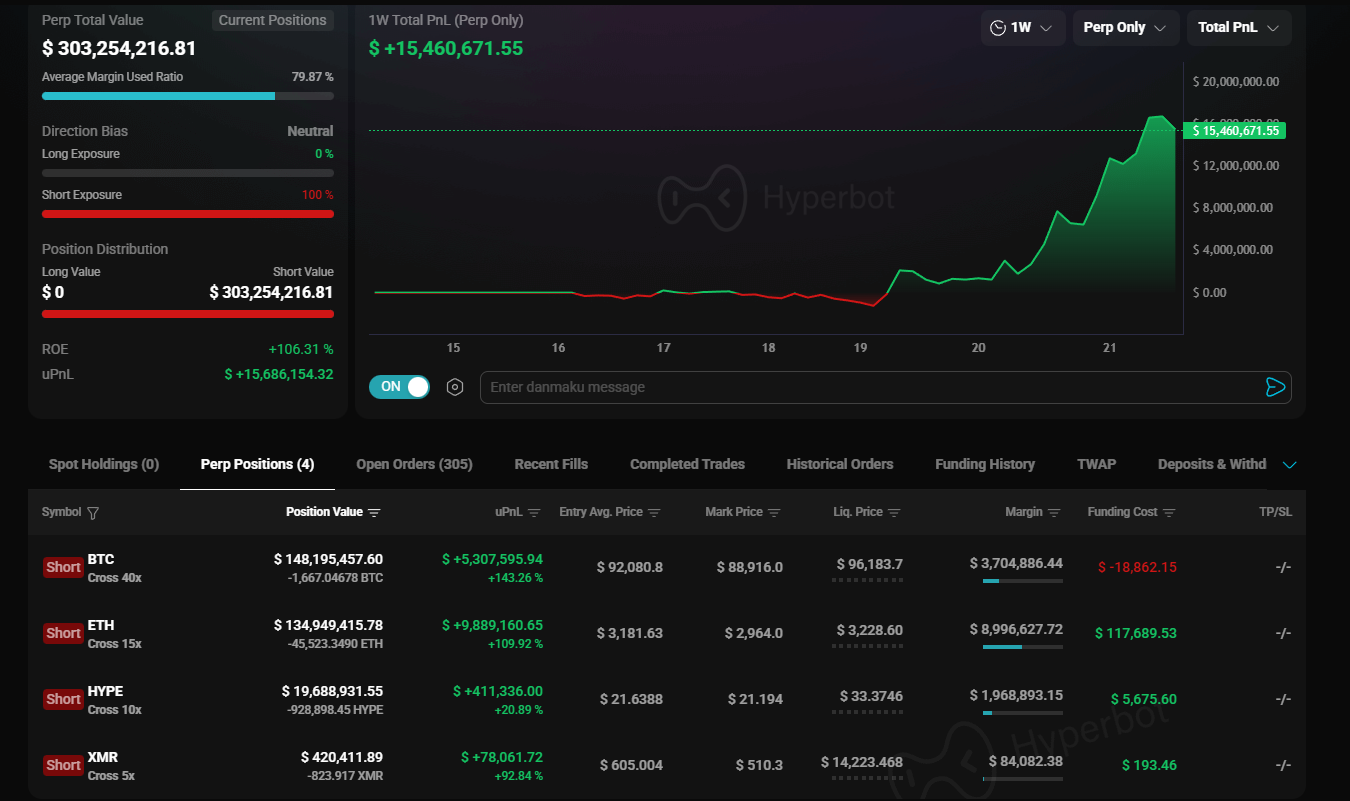The height and width of the screenshot is (801, 1350).
Task: Click the Mark Price sort icon
Action: [x=774, y=513]
